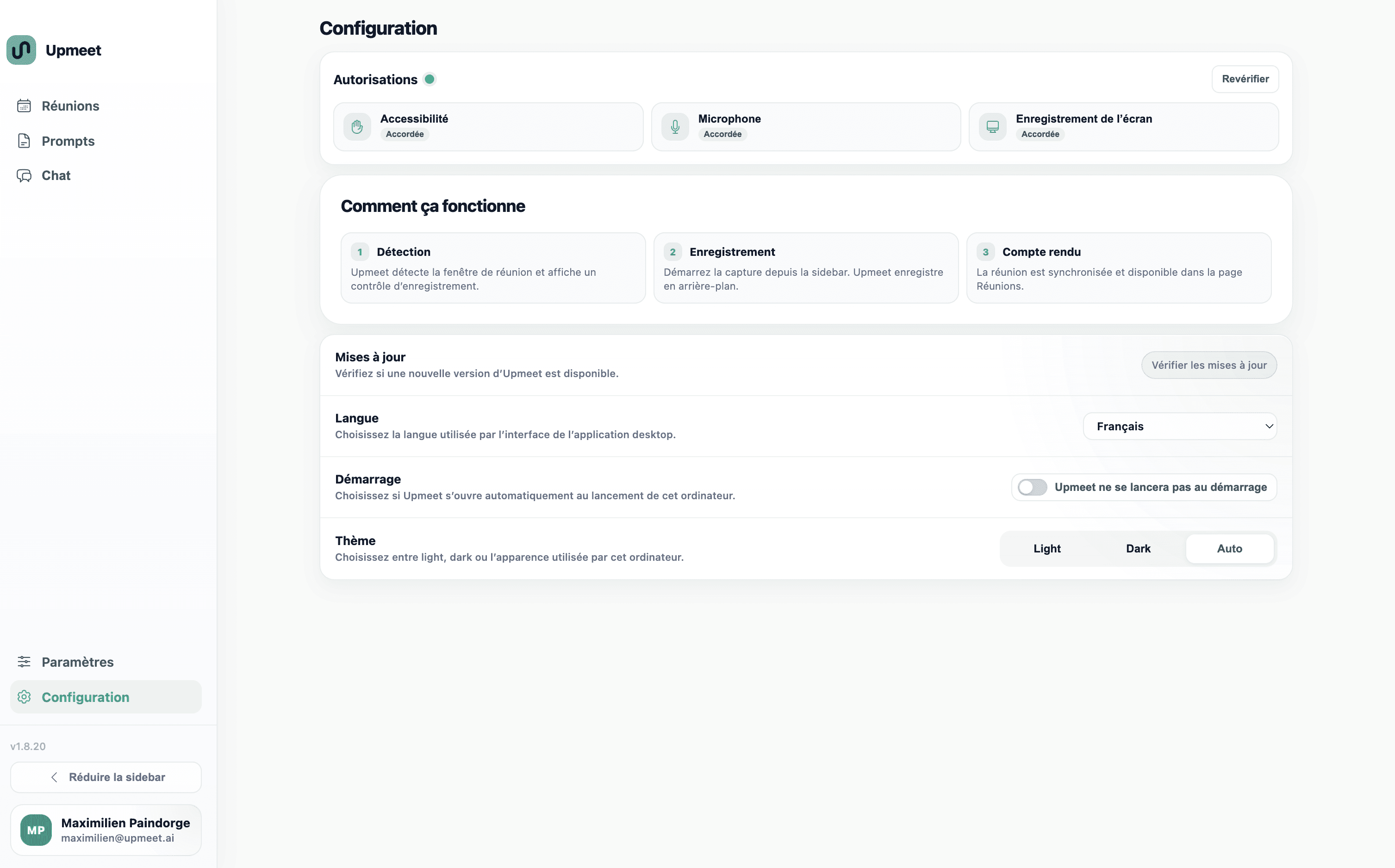Click the Langue setting label
This screenshot has height=868, width=1395.
[x=357, y=418]
